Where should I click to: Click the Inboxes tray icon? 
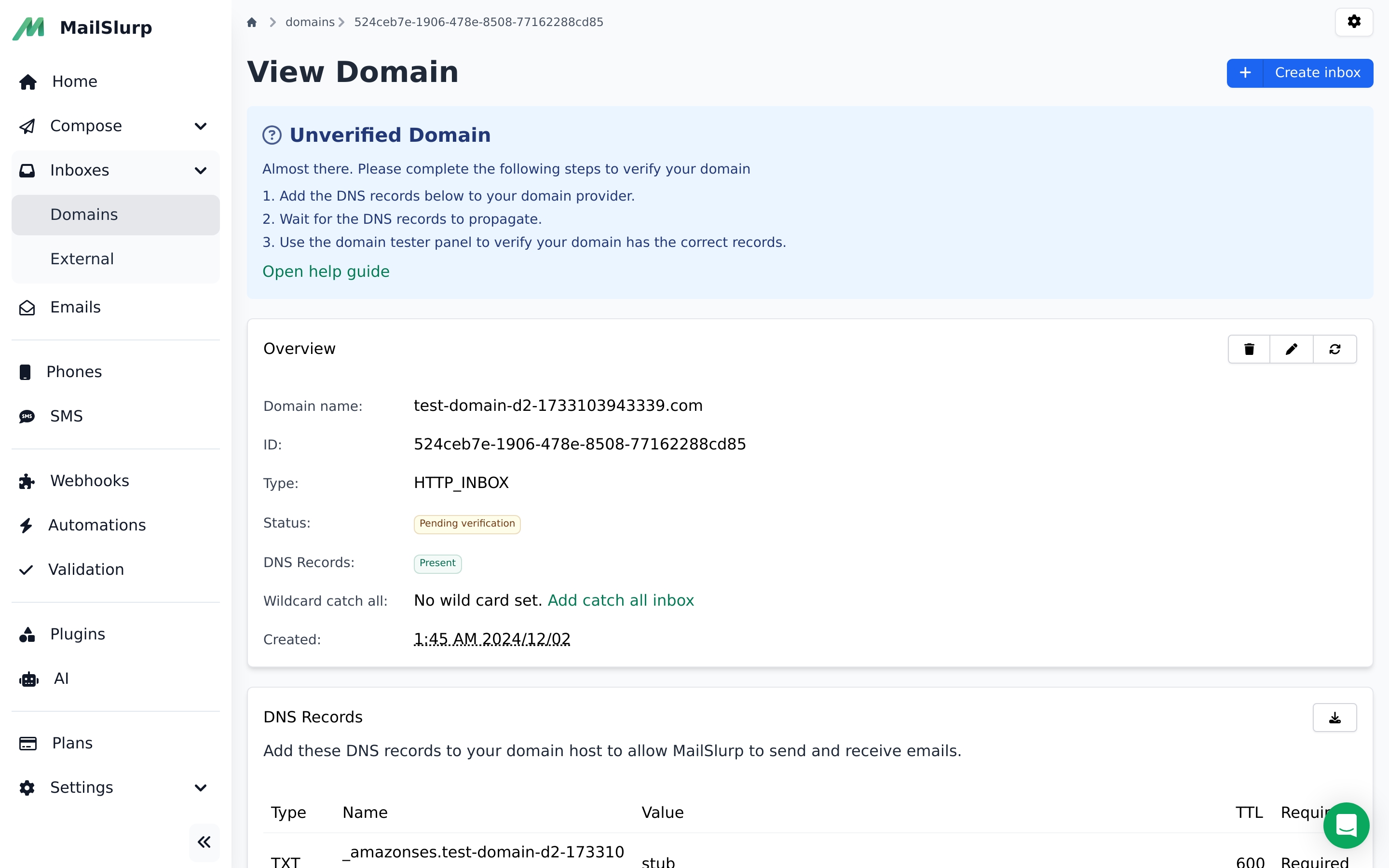pyautogui.click(x=27, y=171)
